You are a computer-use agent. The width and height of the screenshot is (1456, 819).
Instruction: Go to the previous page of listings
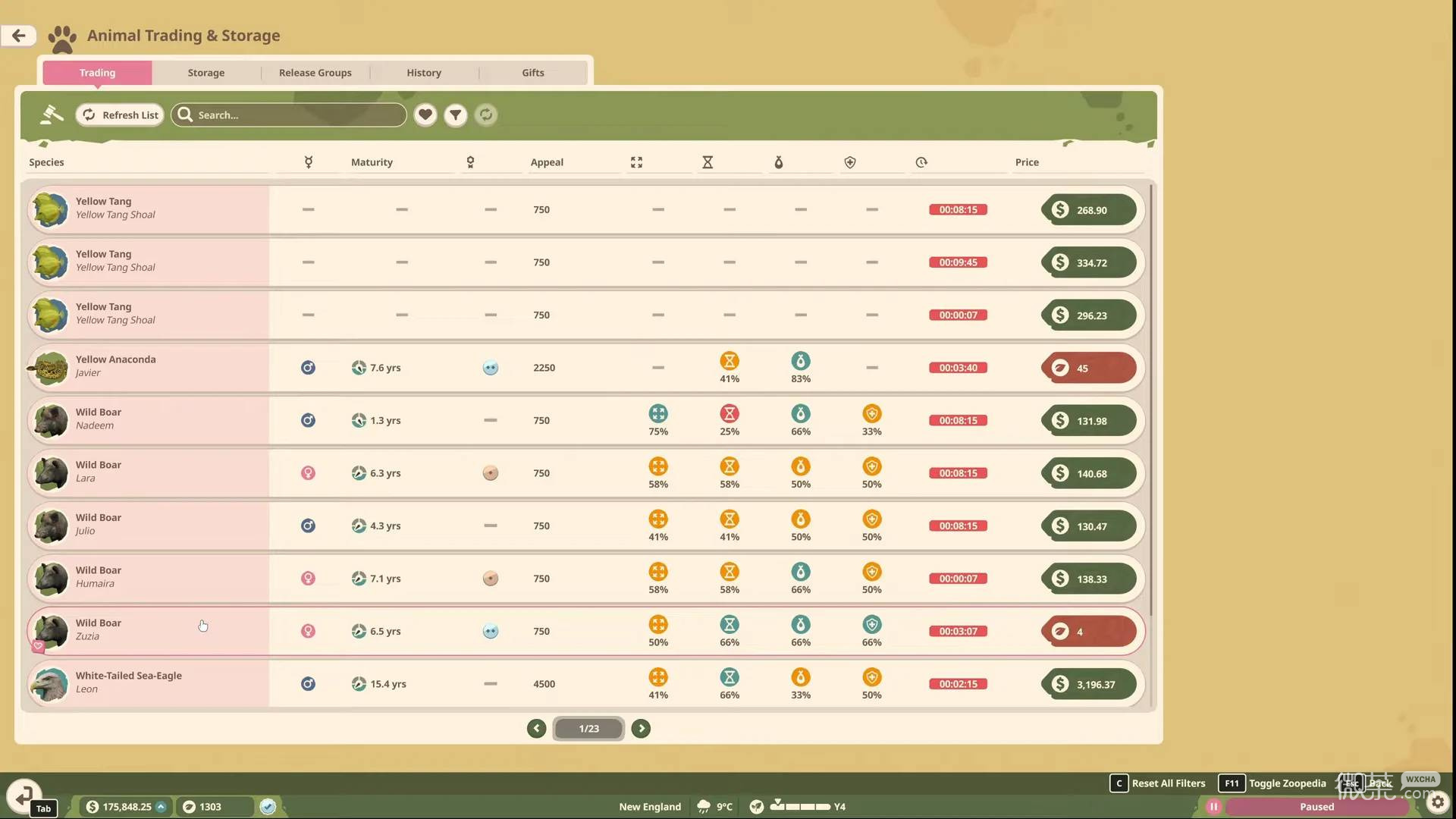536,728
